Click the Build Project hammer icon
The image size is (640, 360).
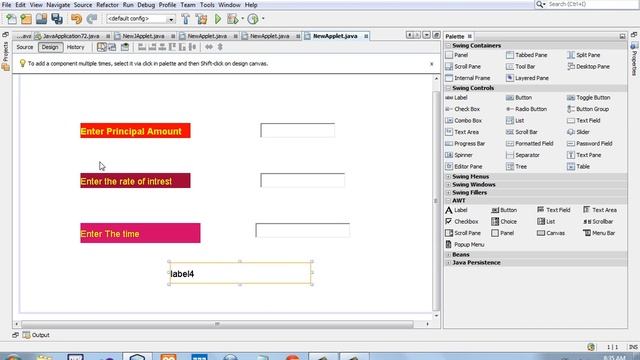pyautogui.click(x=186, y=19)
